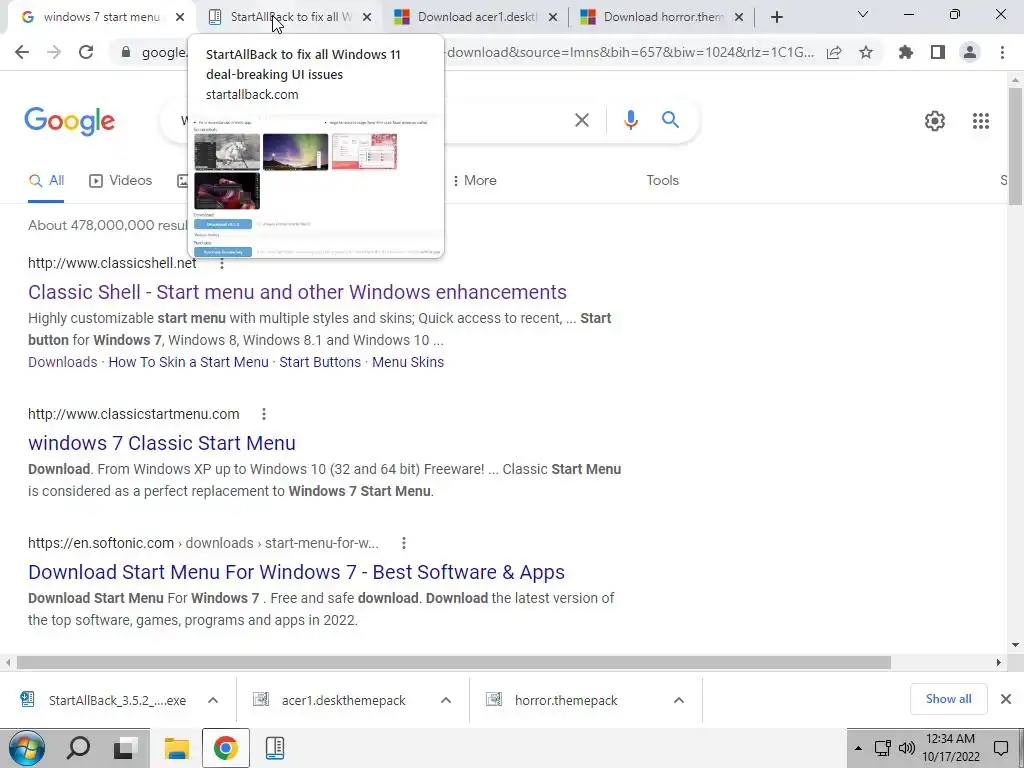Open the tab search chevron

click(863, 14)
